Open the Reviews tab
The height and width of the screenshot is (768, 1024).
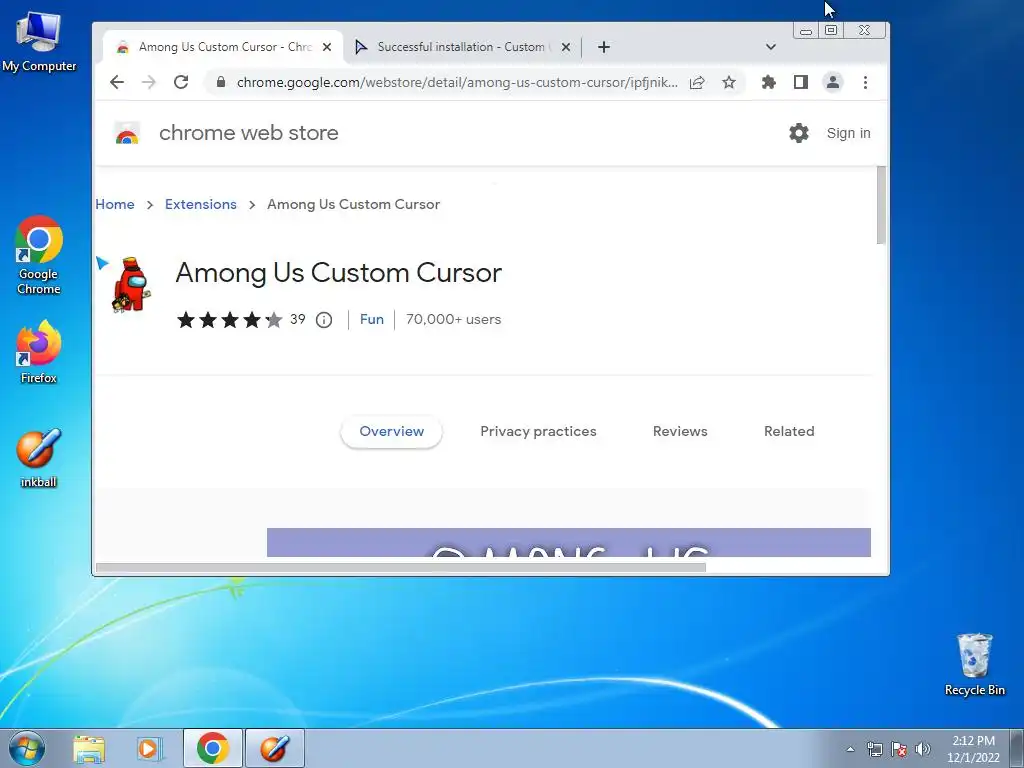click(x=680, y=432)
